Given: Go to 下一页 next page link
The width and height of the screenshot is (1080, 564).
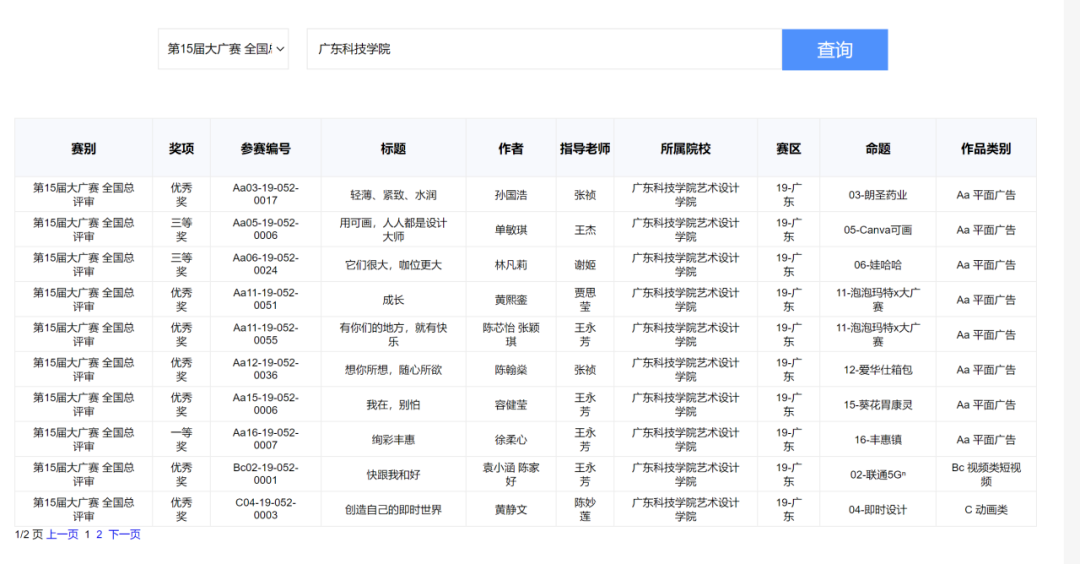Looking at the screenshot, I should pos(125,534).
